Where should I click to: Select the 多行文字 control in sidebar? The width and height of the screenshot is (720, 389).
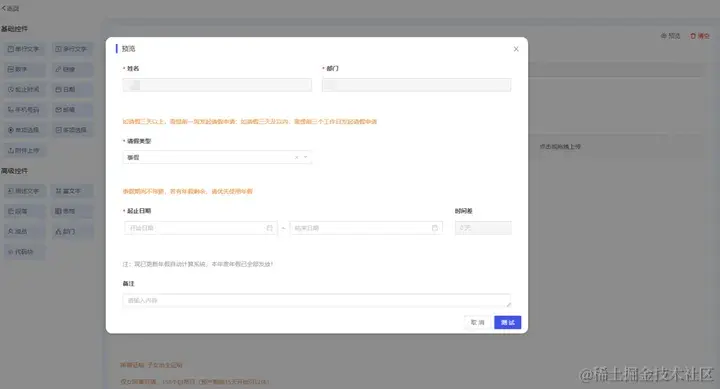click(72, 49)
